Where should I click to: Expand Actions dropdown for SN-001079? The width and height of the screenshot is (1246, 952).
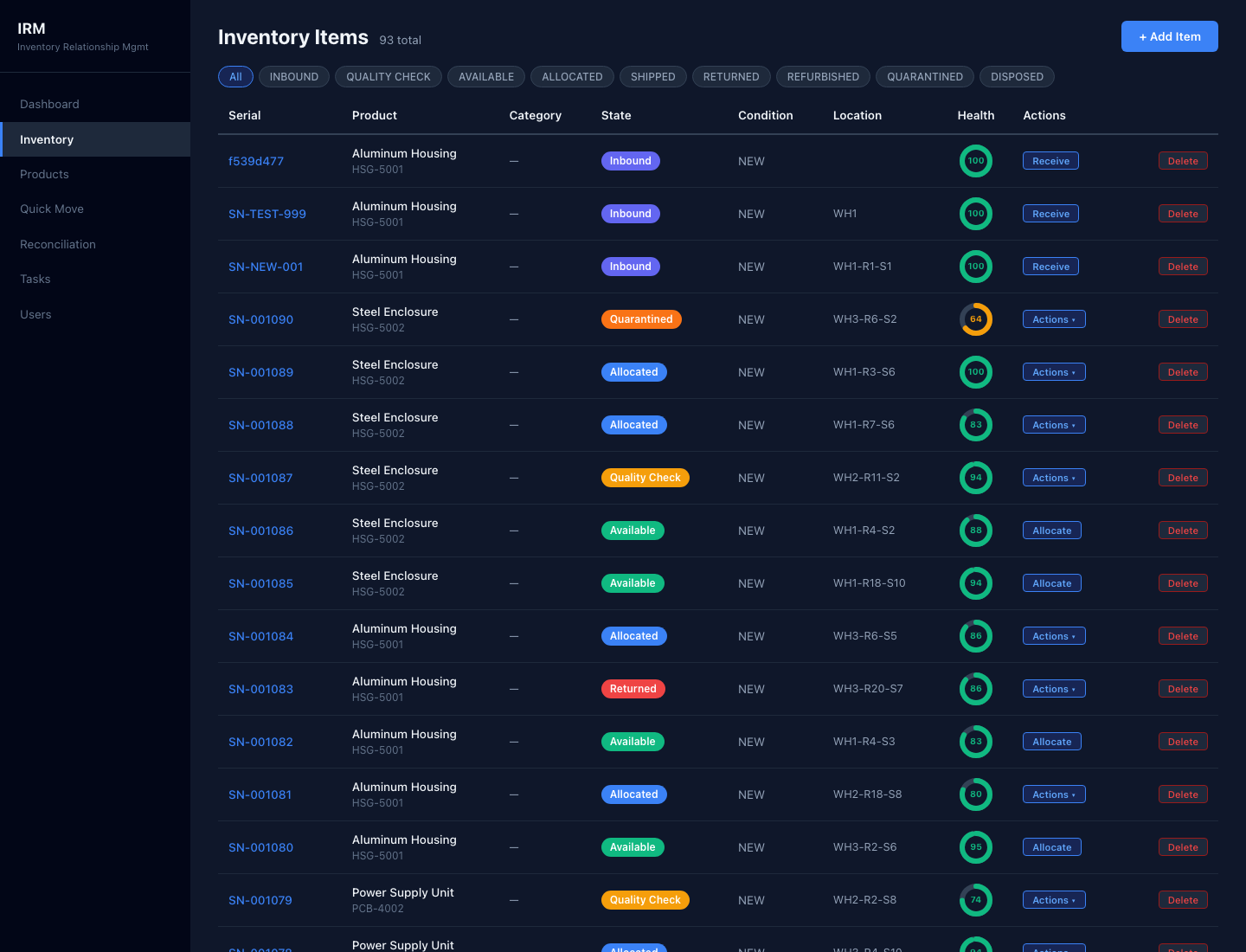1054,900
